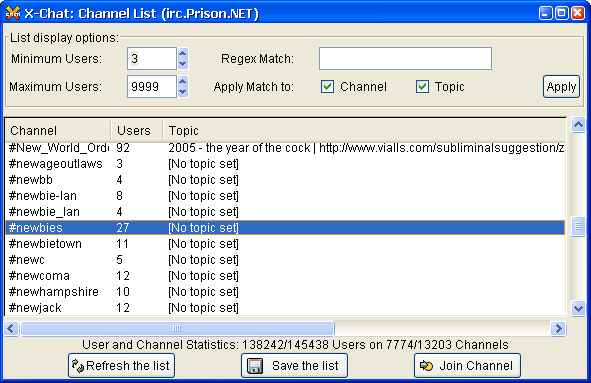
Task: Close the Channel List window
Action: click(578, 13)
